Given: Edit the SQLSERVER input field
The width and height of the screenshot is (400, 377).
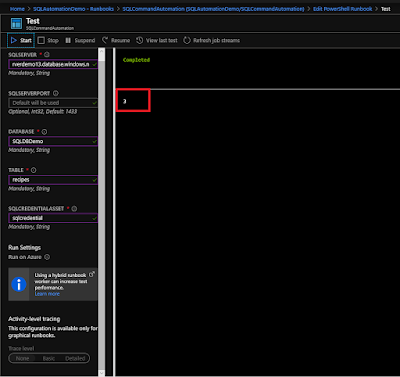Looking at the screenshot, I should (x=53, y=64).
